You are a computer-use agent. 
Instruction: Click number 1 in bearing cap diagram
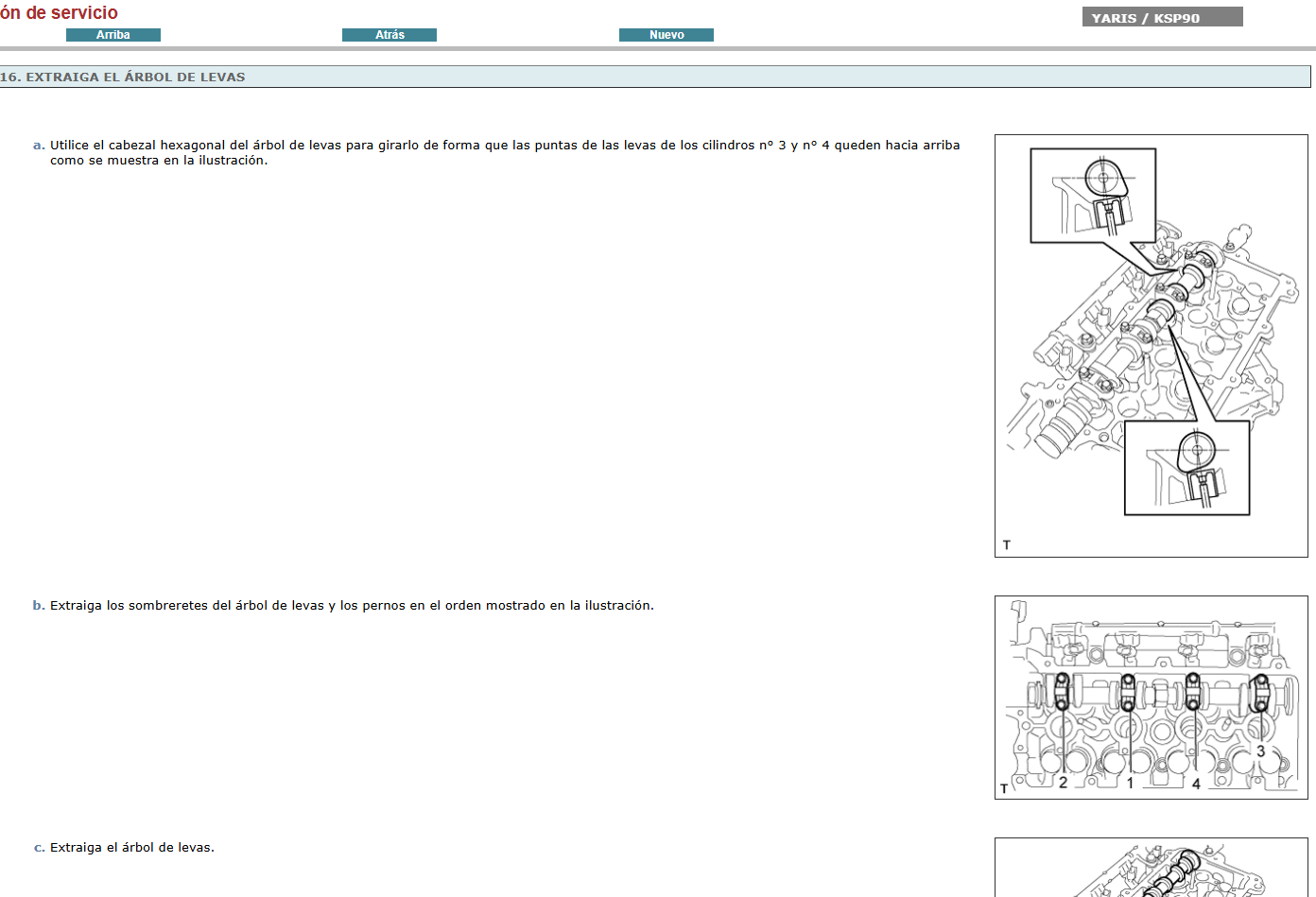[x=1130, y=783]
